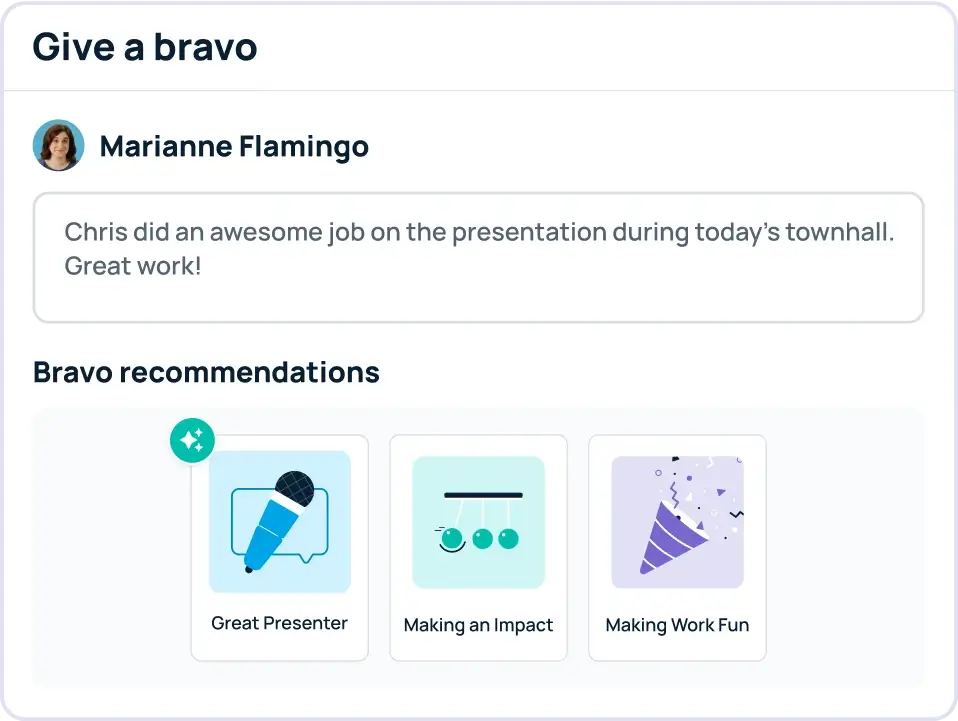Place cursor on "Great work!" in message
The image size is (958, 721).
click(x=133, y=267)
